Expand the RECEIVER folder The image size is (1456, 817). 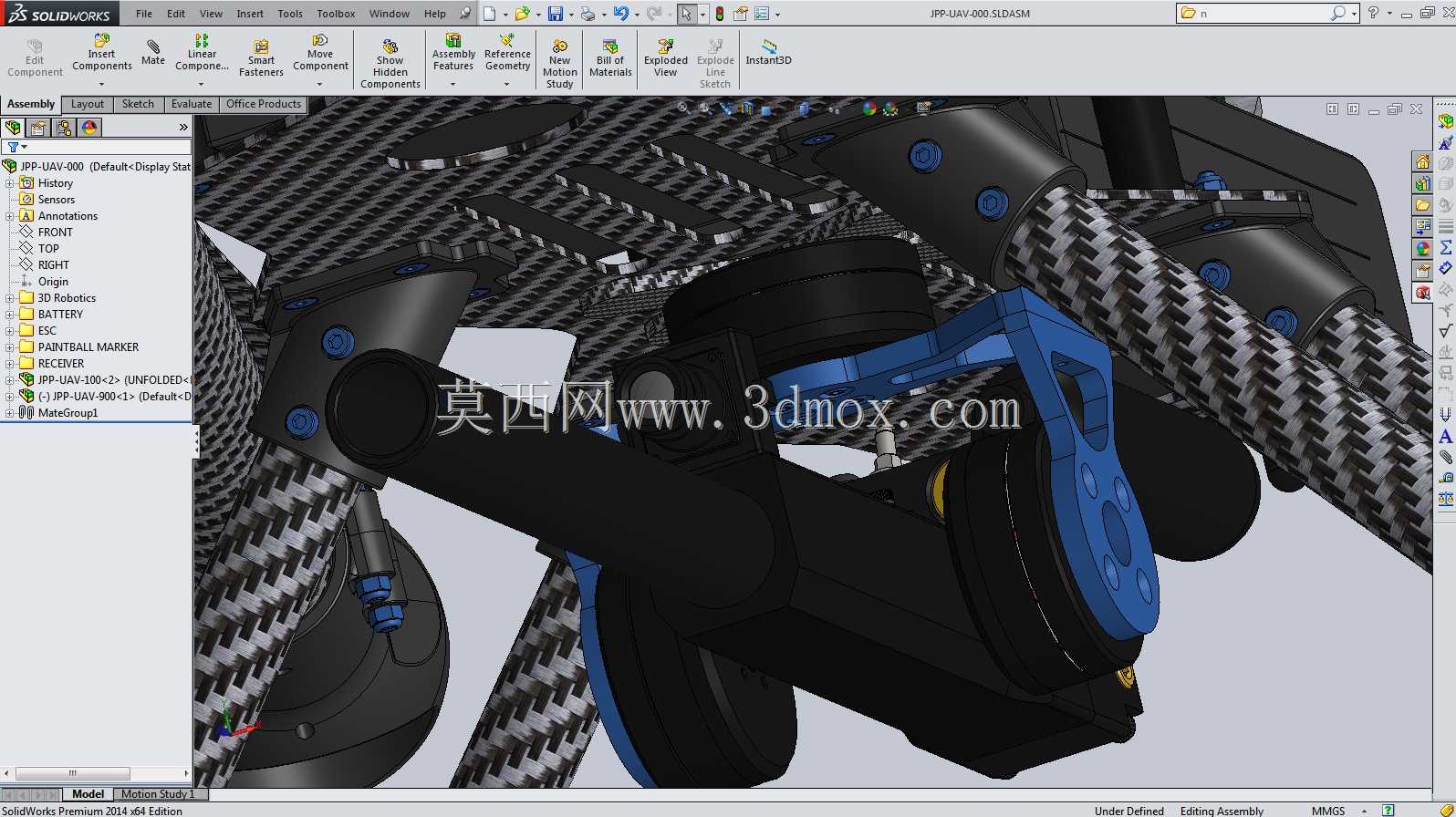[10, 364]
